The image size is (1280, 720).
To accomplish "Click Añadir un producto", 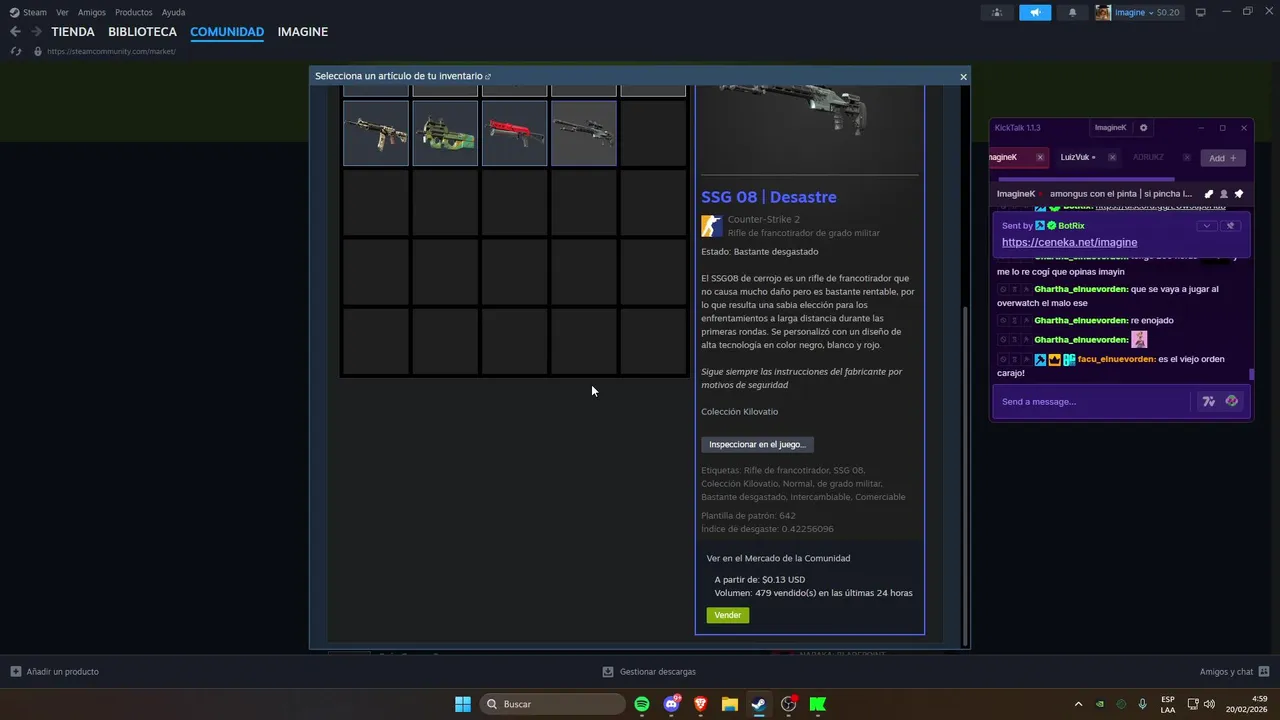I will pyautogui.click(x=54, y=672).
